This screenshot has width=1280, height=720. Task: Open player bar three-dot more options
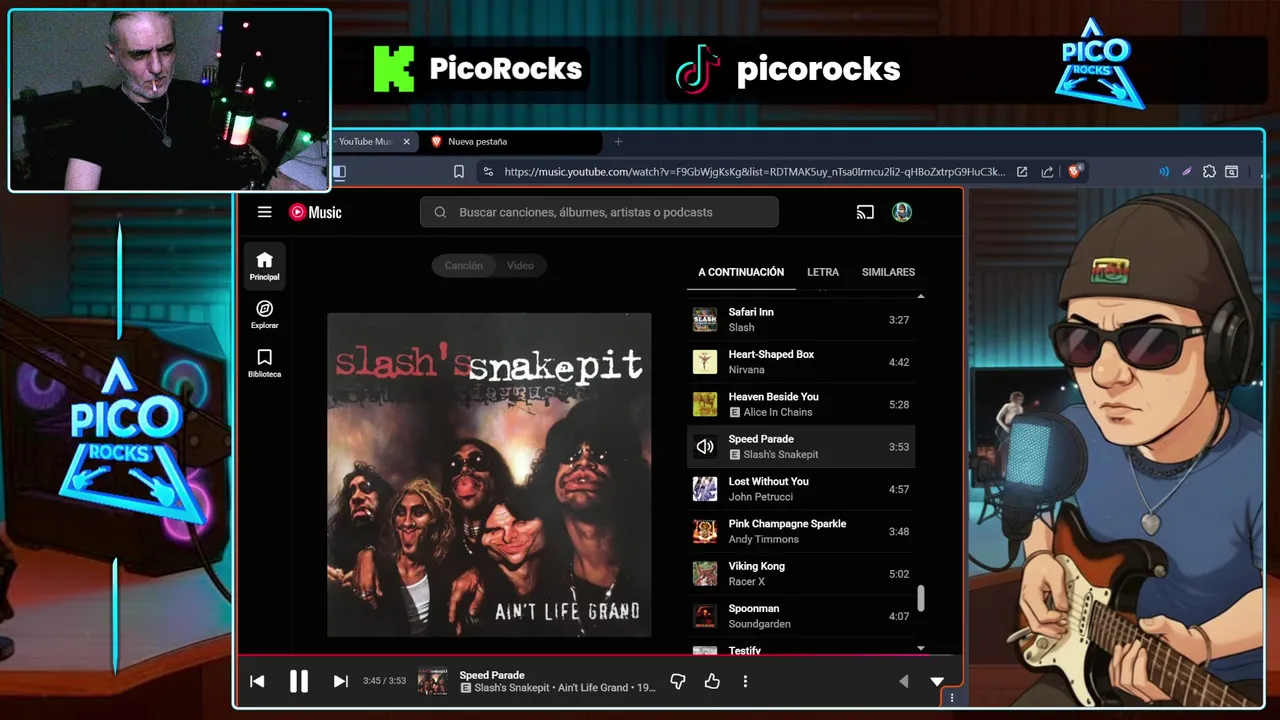pos(745,681)
